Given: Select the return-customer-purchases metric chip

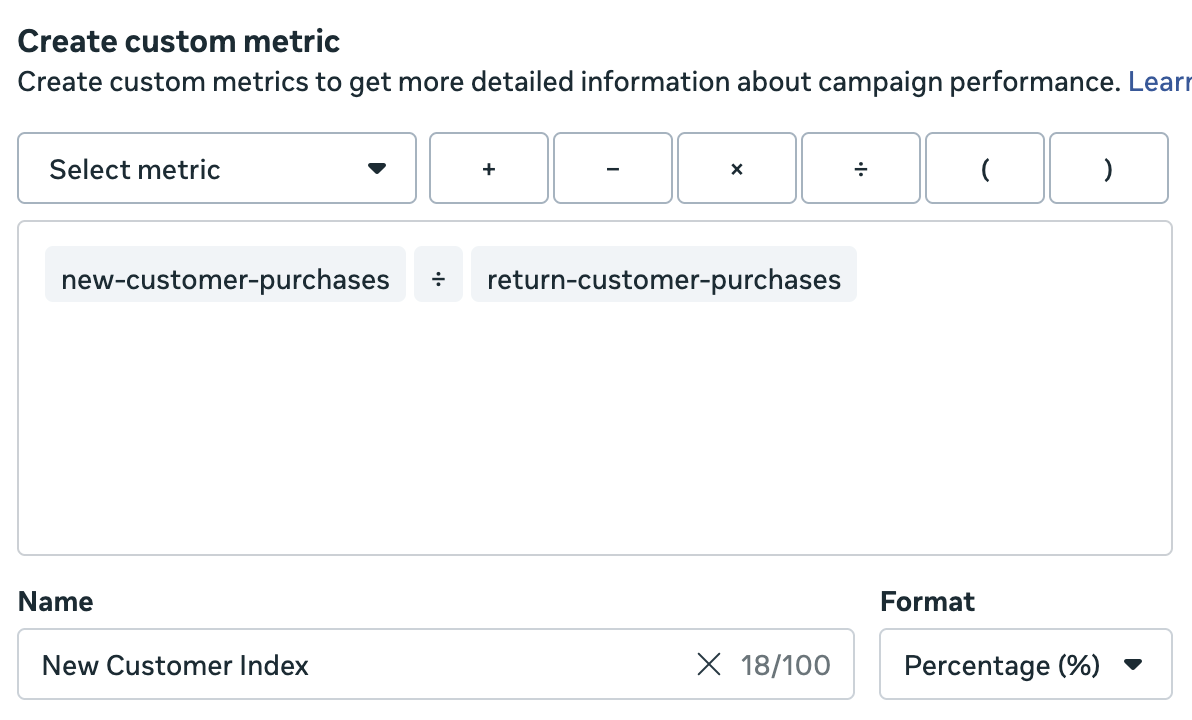Looking at the screenshot, I should click(x=663, y=280).
